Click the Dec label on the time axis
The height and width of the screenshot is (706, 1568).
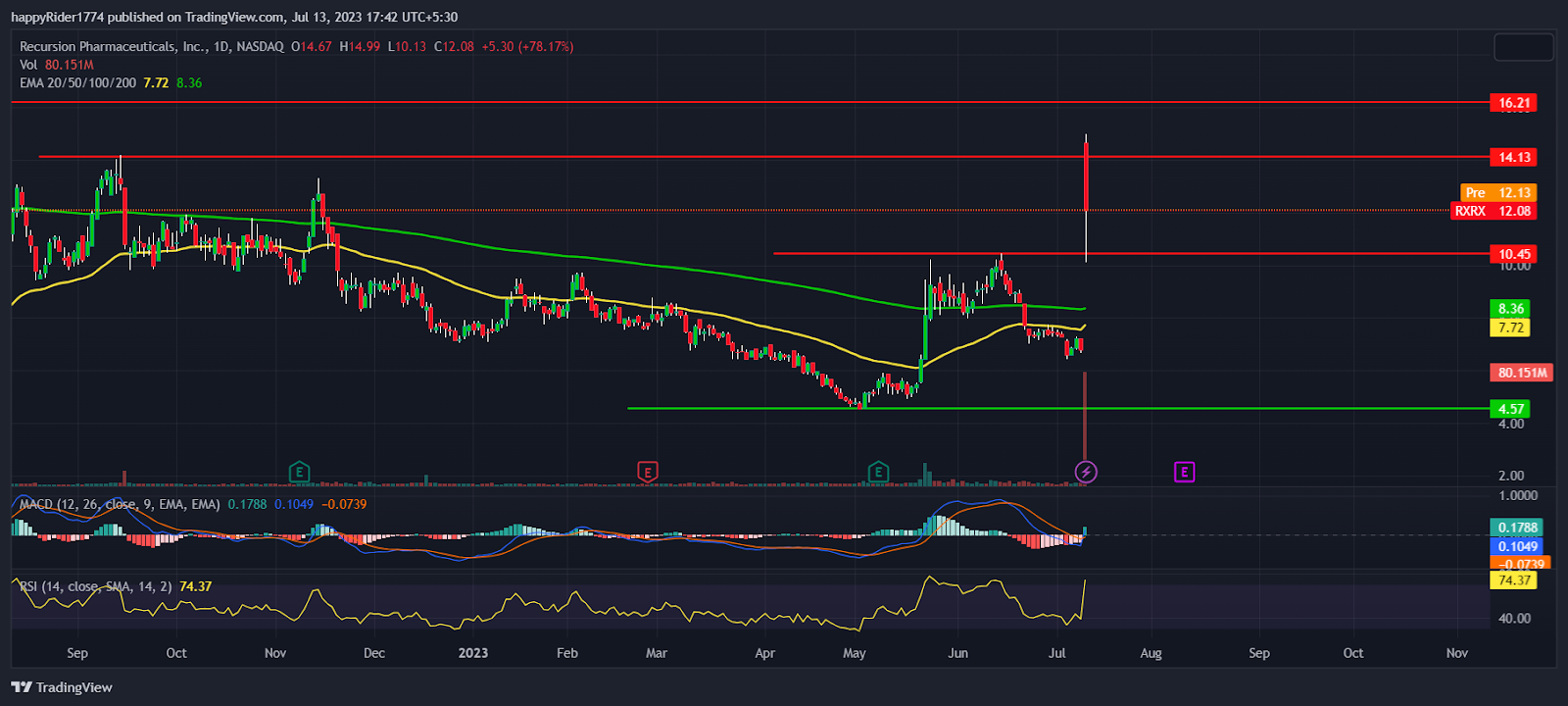(374, 653)
